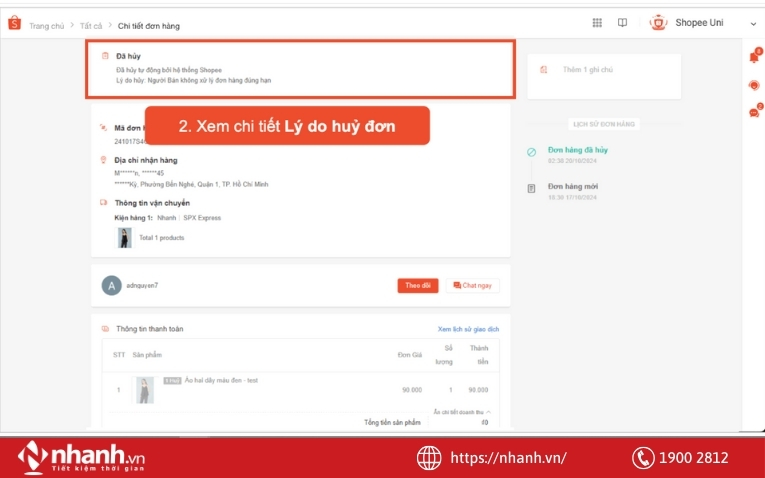
Task: Open product thumbnail in payment table
Action: pos(145,389)
